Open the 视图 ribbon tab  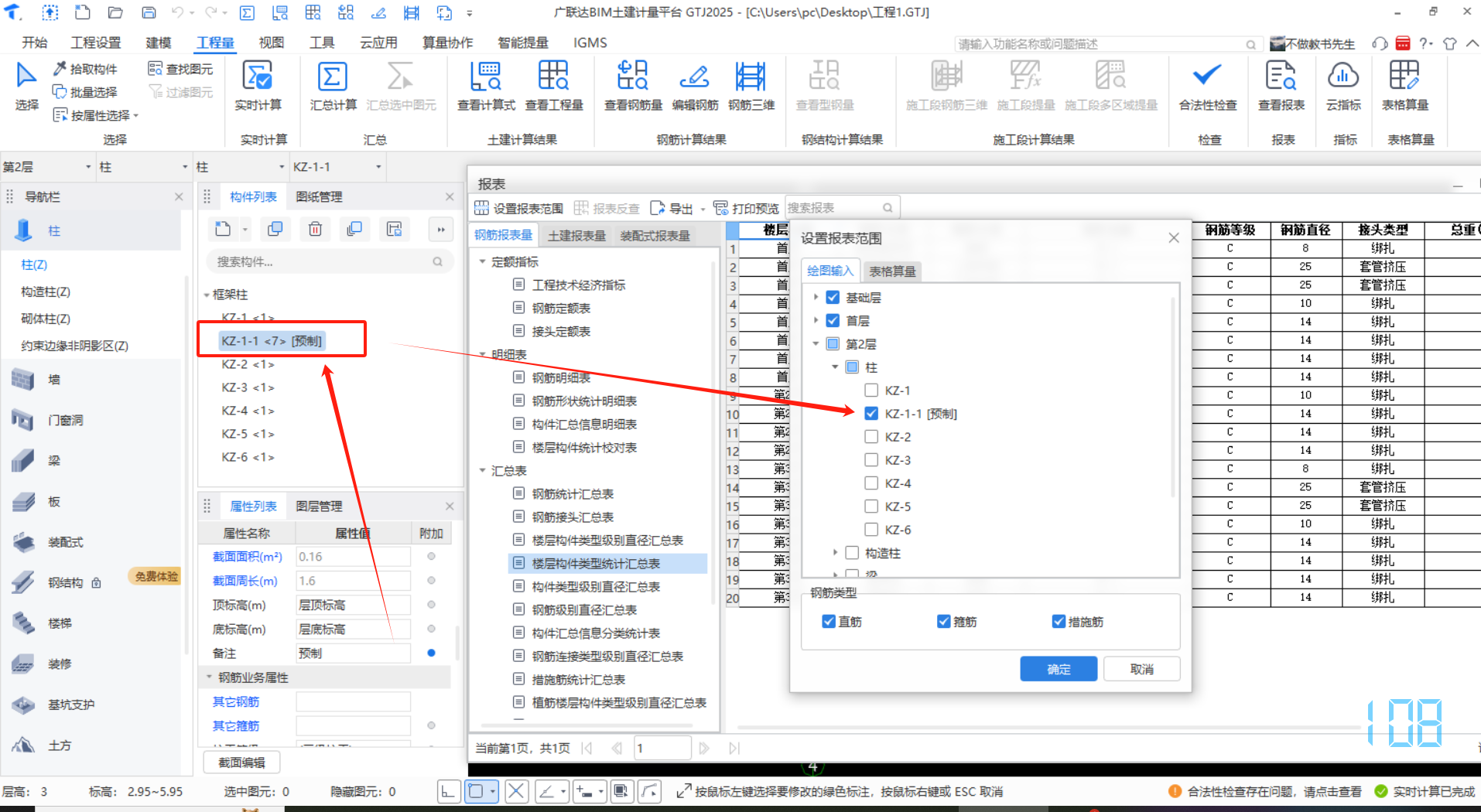pos(271,43)
